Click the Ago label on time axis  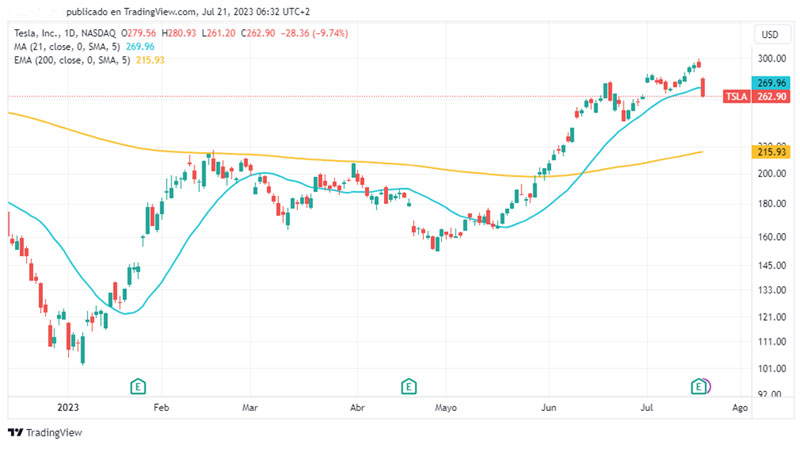click(739, 408)
